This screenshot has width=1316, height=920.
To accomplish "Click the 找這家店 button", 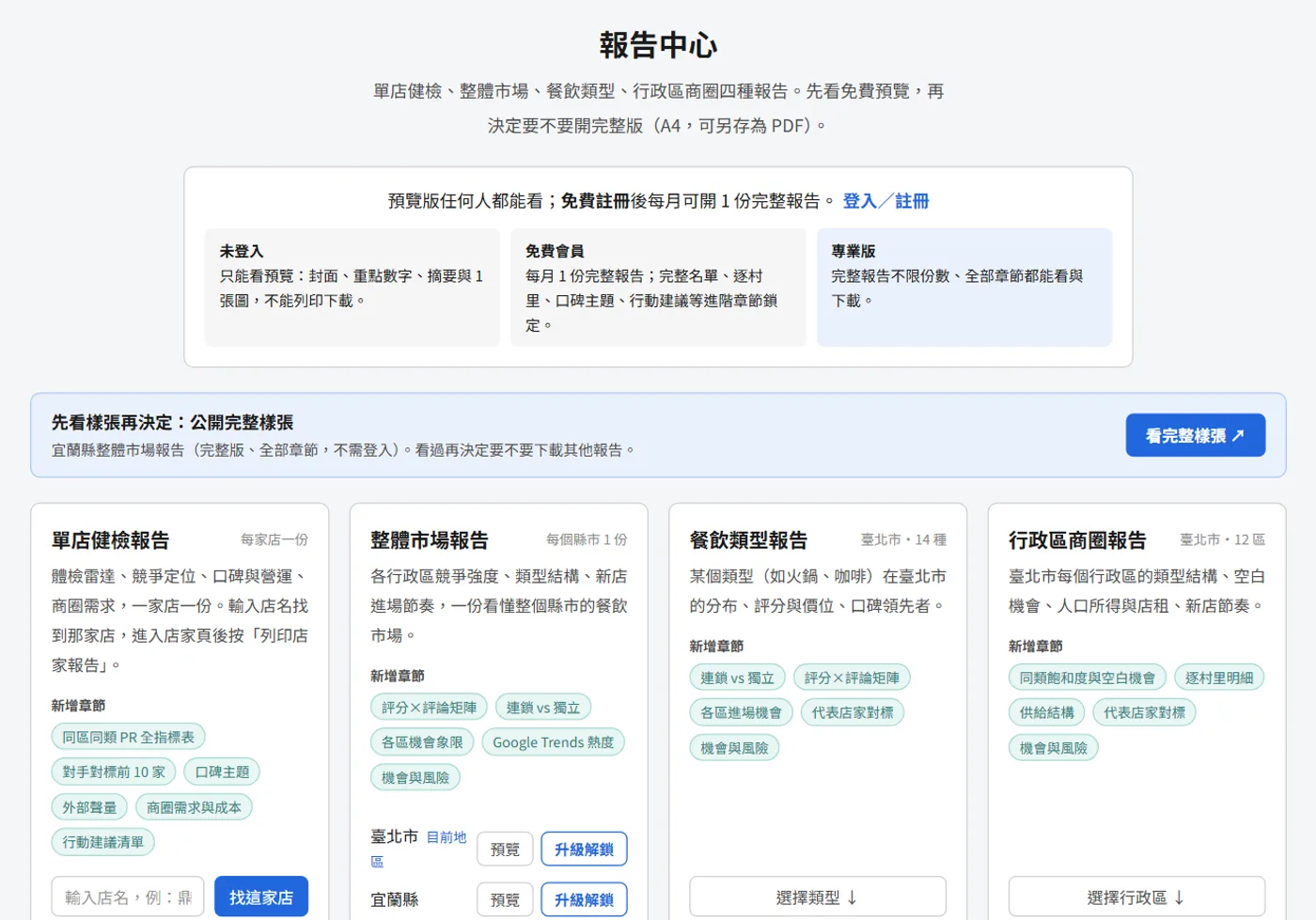I will pyautogui.click(x=261, y=897).
